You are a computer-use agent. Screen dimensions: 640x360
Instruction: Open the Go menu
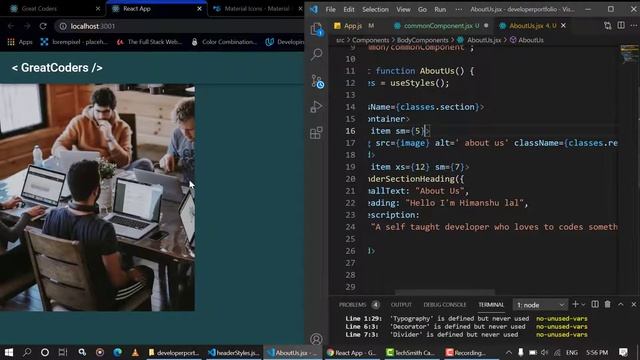click(422, 9)
